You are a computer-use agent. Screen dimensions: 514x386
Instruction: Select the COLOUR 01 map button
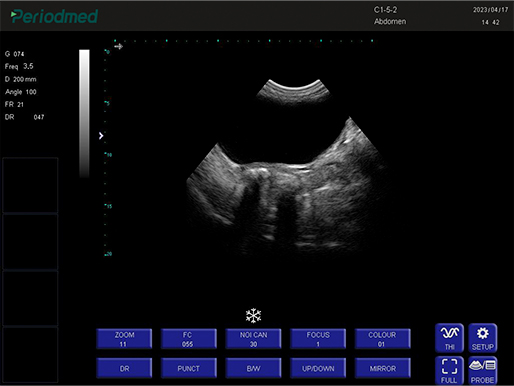[383, 339]
